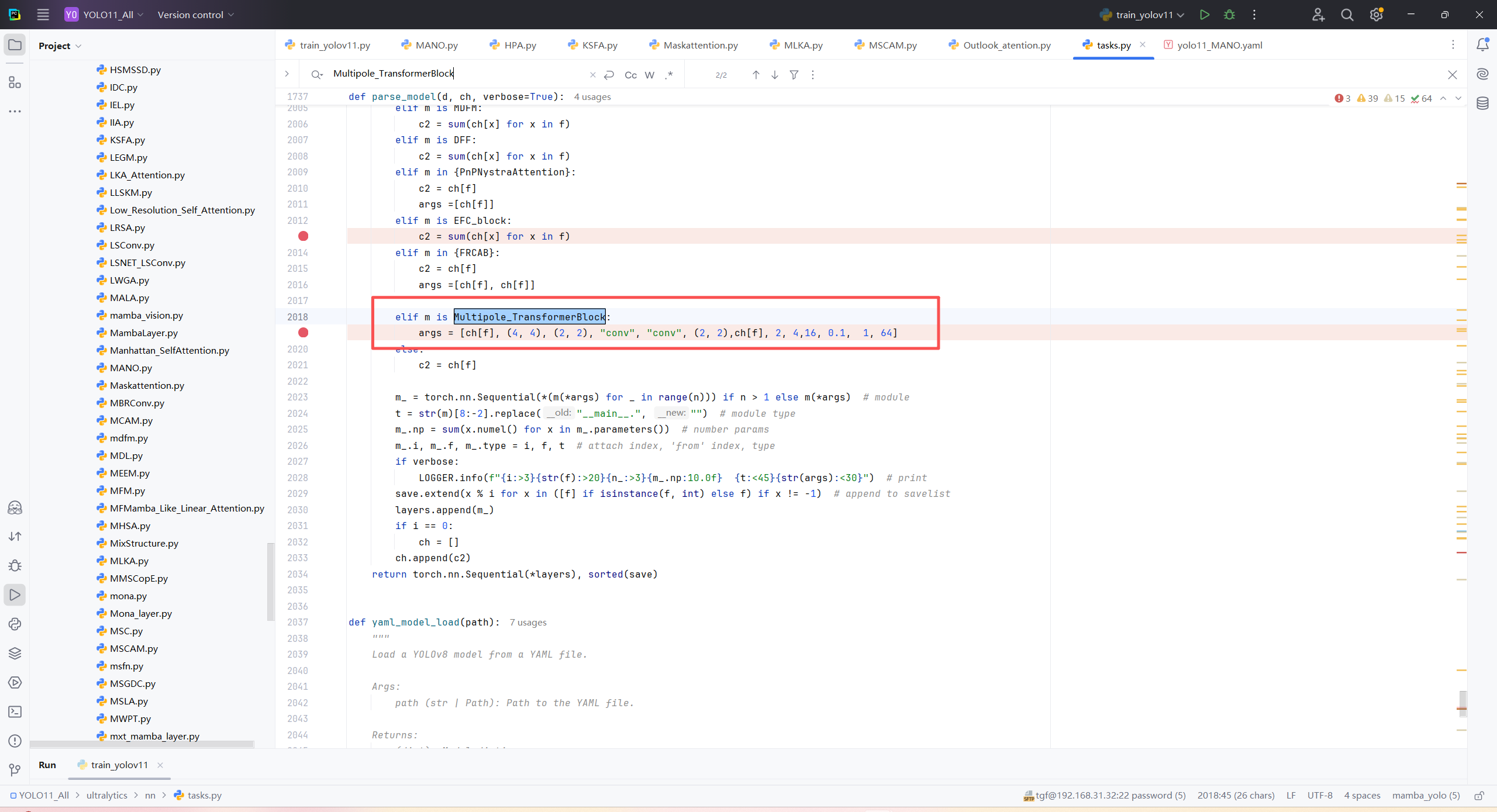Open the Python Console tool window
This screenshot has width=1497, height=812.
click(15, 624)
